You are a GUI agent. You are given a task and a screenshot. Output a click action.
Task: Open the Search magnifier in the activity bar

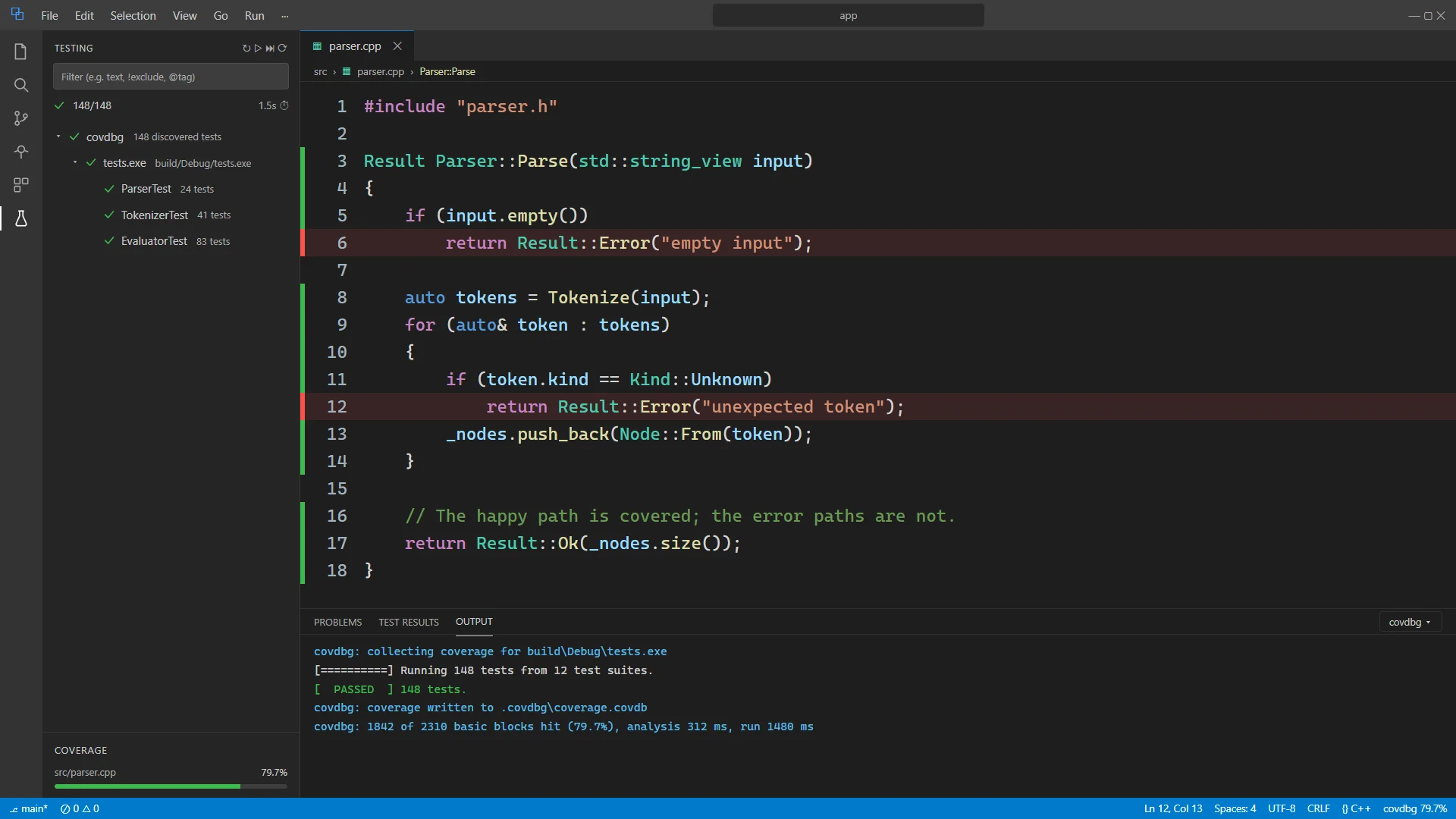21,85
